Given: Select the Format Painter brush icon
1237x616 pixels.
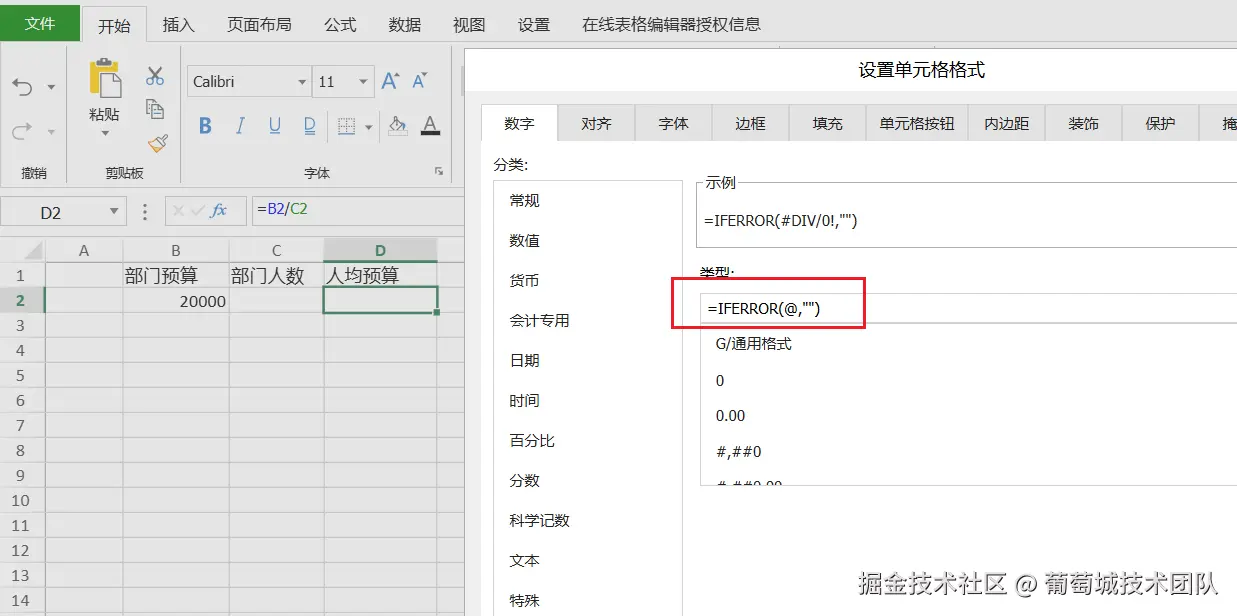Looking at the screenshot, I should 156,144.
